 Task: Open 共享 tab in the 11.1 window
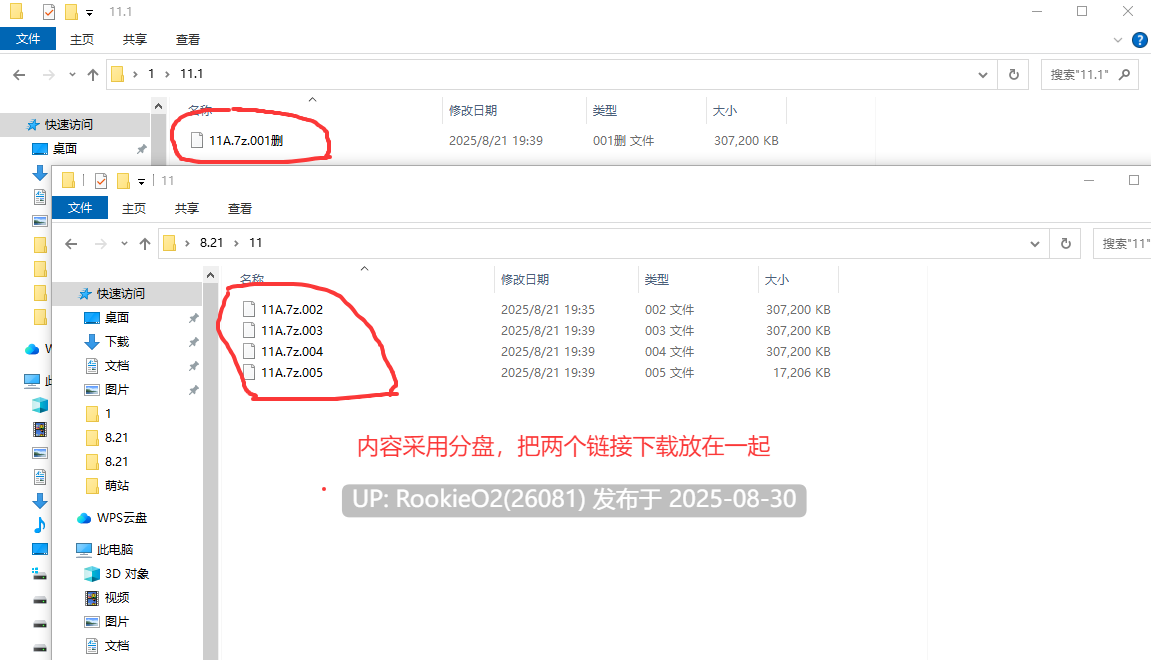point(134,40)
